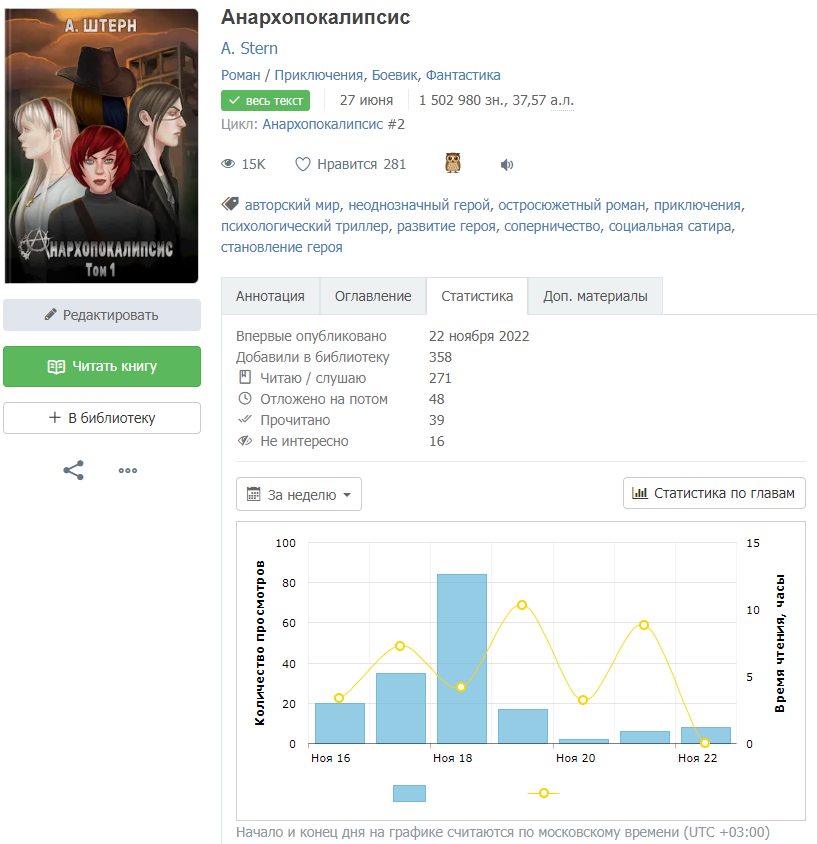The width and height of the screenshot is (817, 844).
Task: Click the bar chart icon in Статистика по главам
Action: coord(640,493)
